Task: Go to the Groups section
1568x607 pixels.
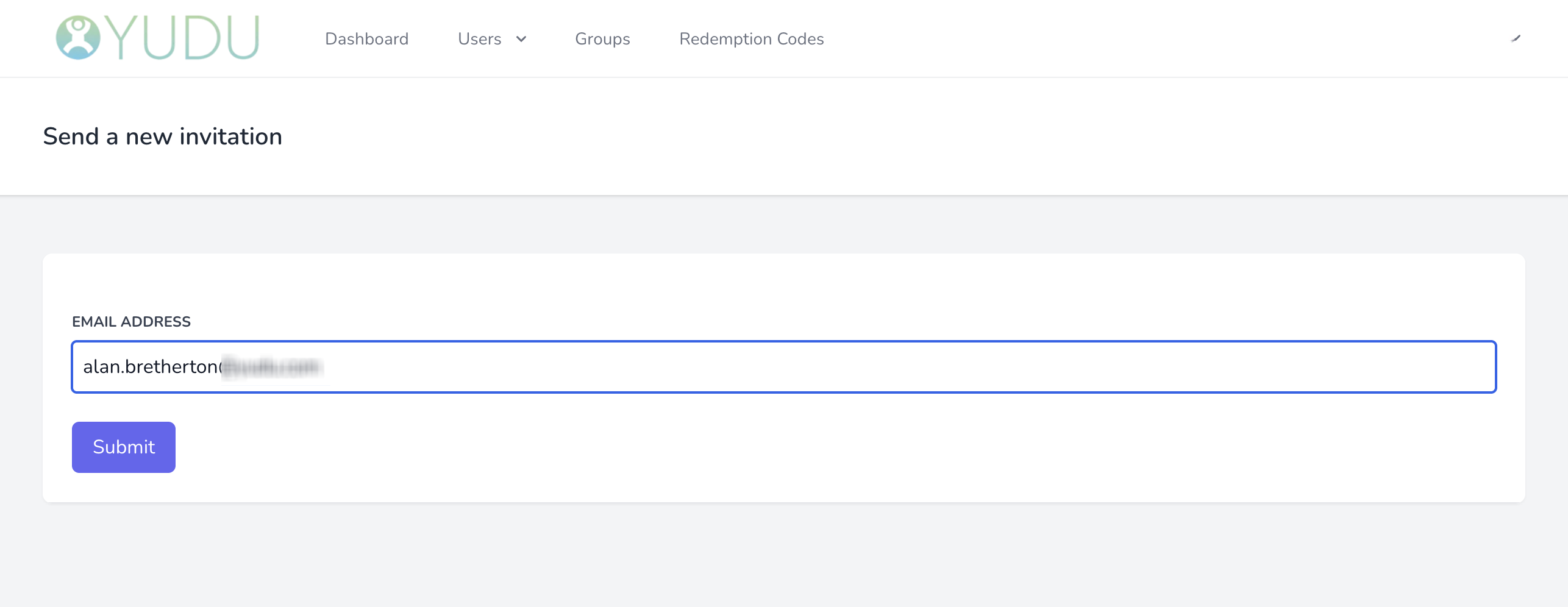Action: 602,38
